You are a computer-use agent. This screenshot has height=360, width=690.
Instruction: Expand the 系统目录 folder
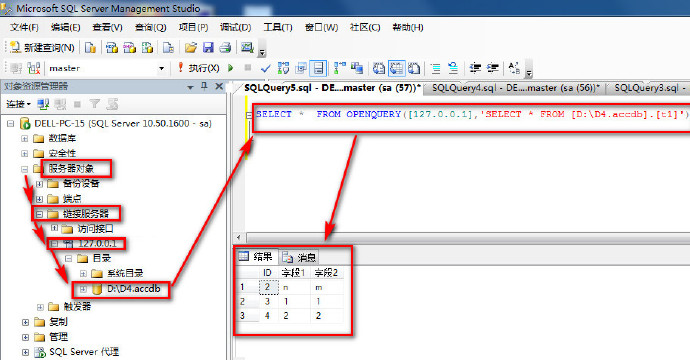tap(83, 273)
